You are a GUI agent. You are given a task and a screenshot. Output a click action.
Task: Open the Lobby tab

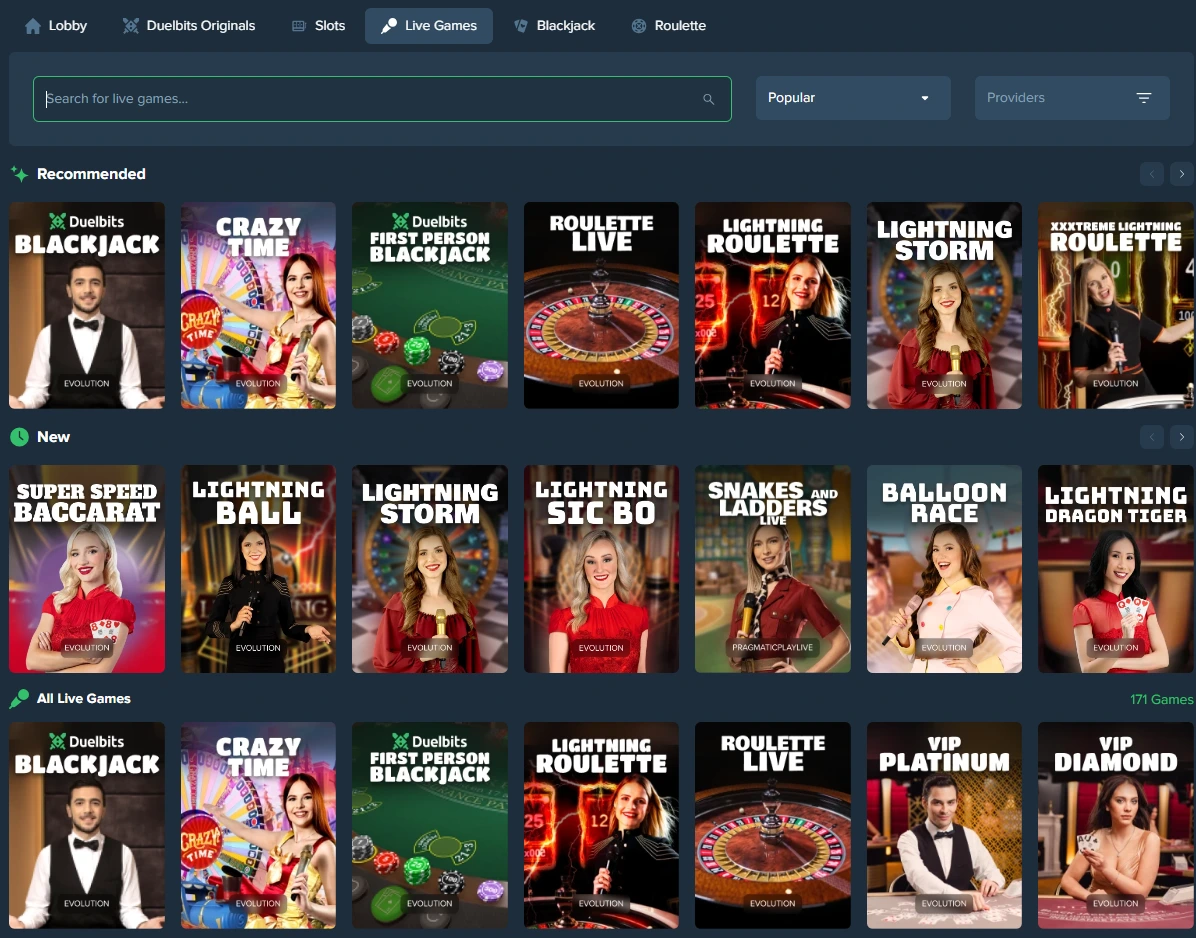(56, 26)
